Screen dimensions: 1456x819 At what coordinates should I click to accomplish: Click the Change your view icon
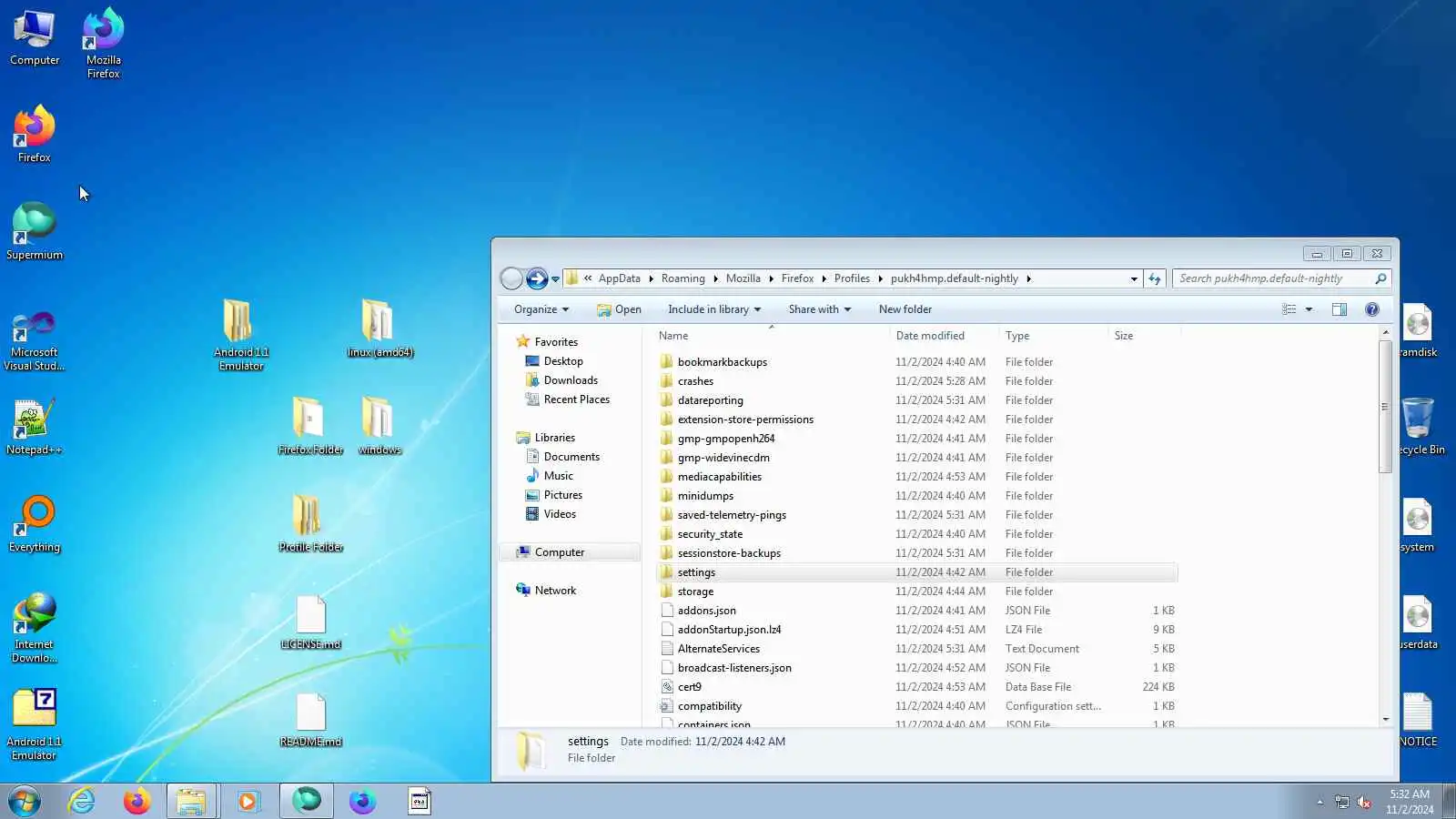(1289, 309)
